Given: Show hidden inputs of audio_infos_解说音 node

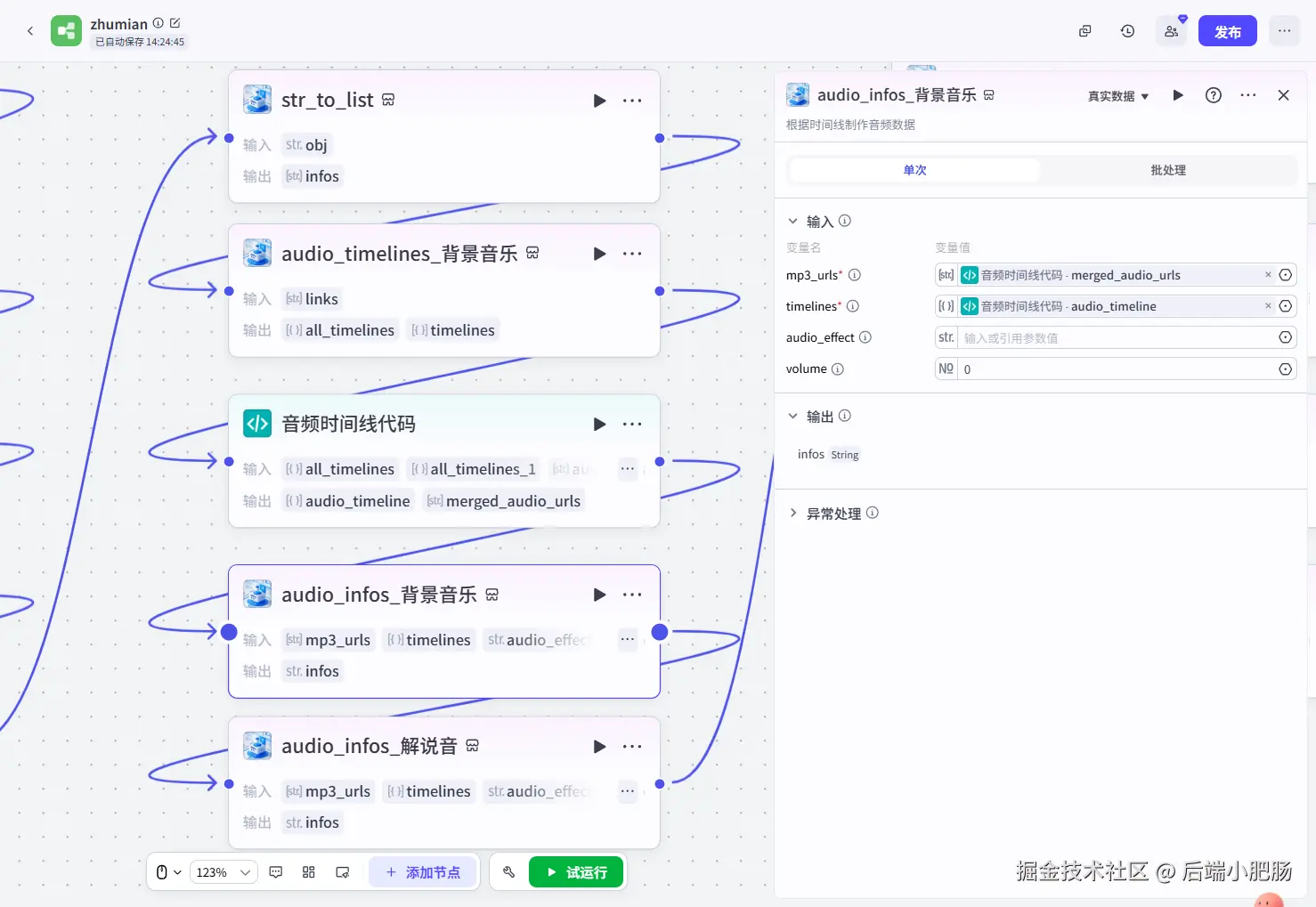Looking at the screenshot, I should coord(628,791).
